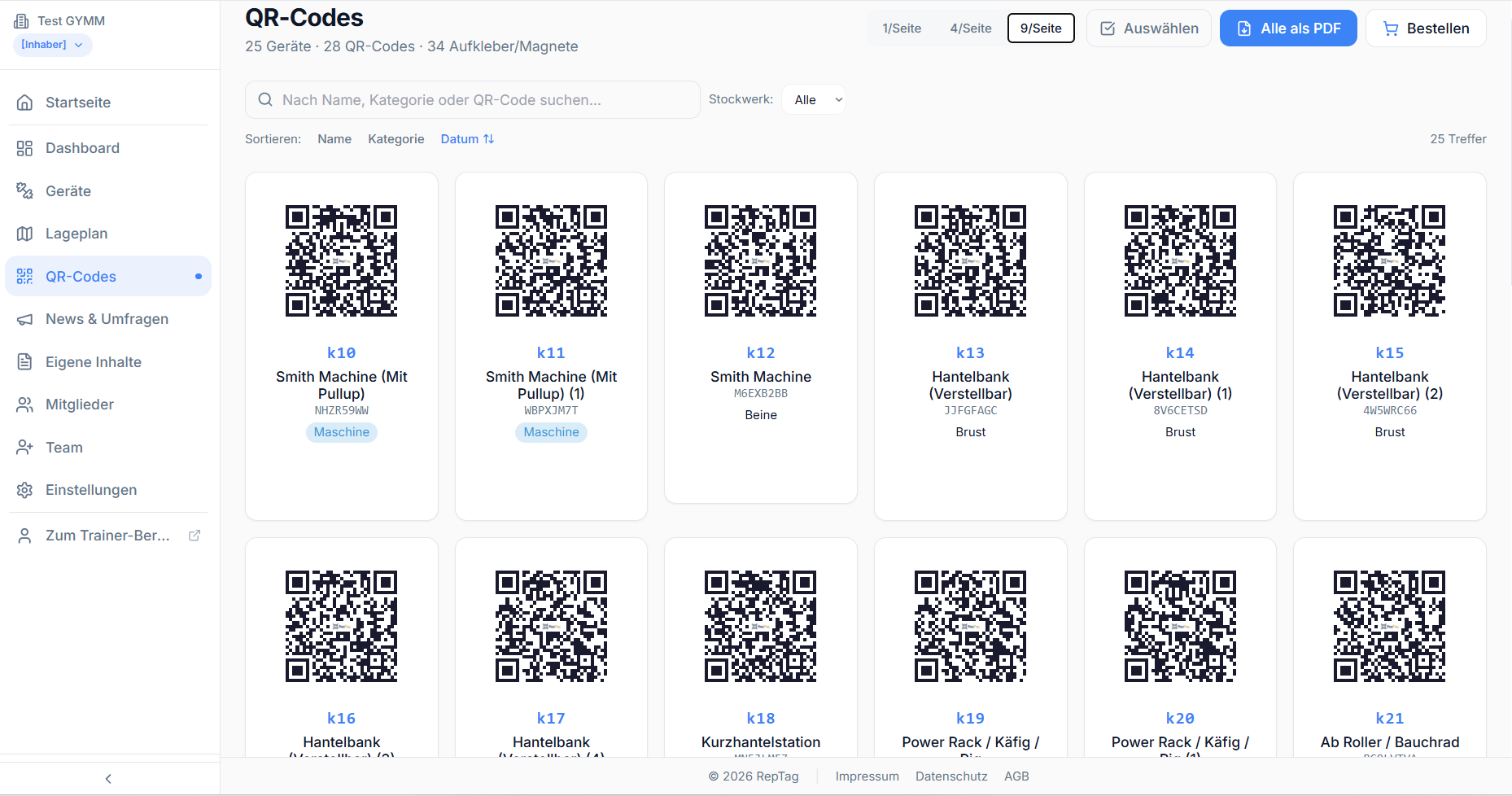Click the Dashboard grid icon
This screenshot has height=796, width=1512.
pyautogui.click(x=25, y=148)
